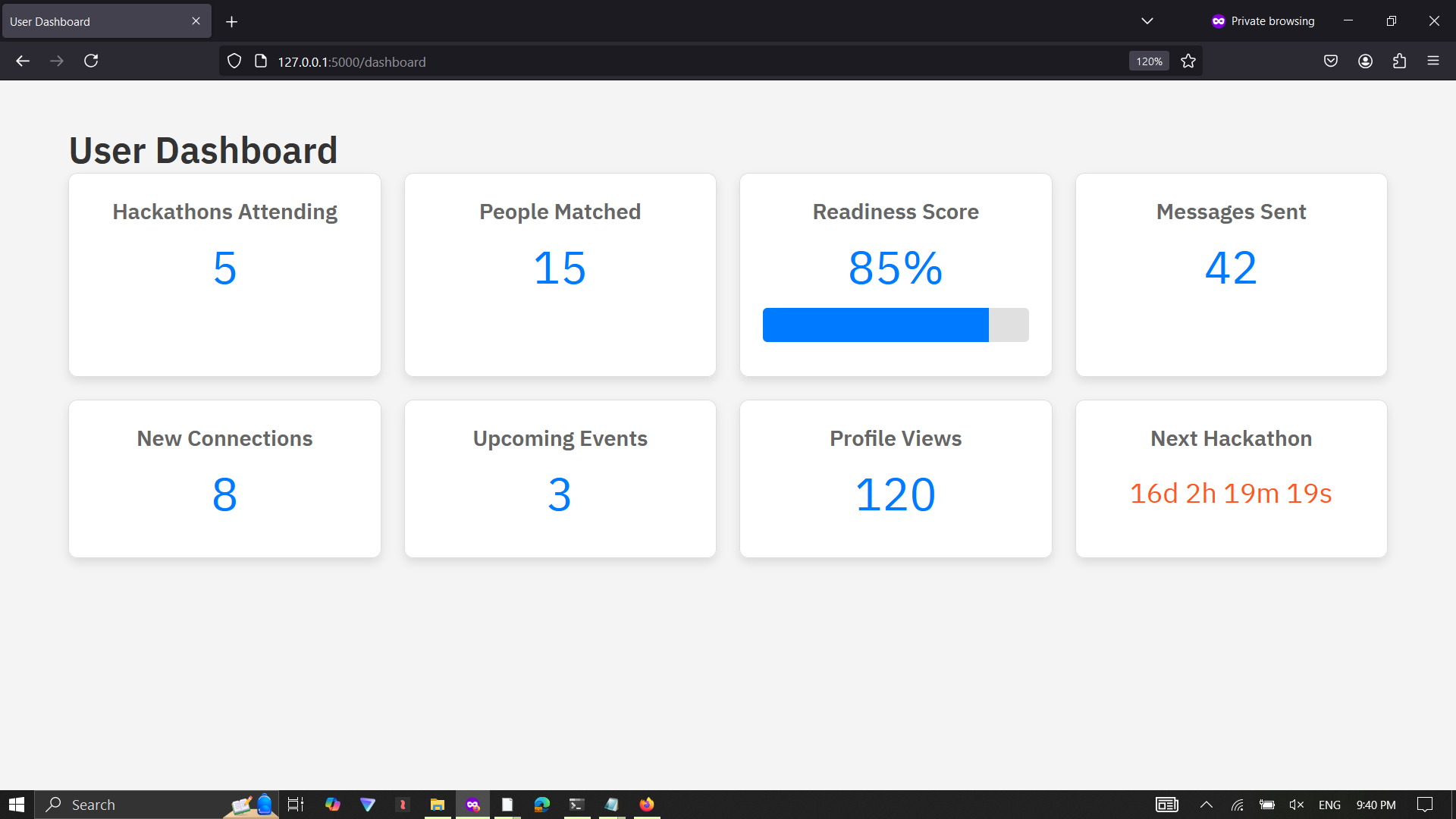This screenshot has height=819, width=1456.
Task: Open the Windows Start menu
Action: tap(17, 805)
